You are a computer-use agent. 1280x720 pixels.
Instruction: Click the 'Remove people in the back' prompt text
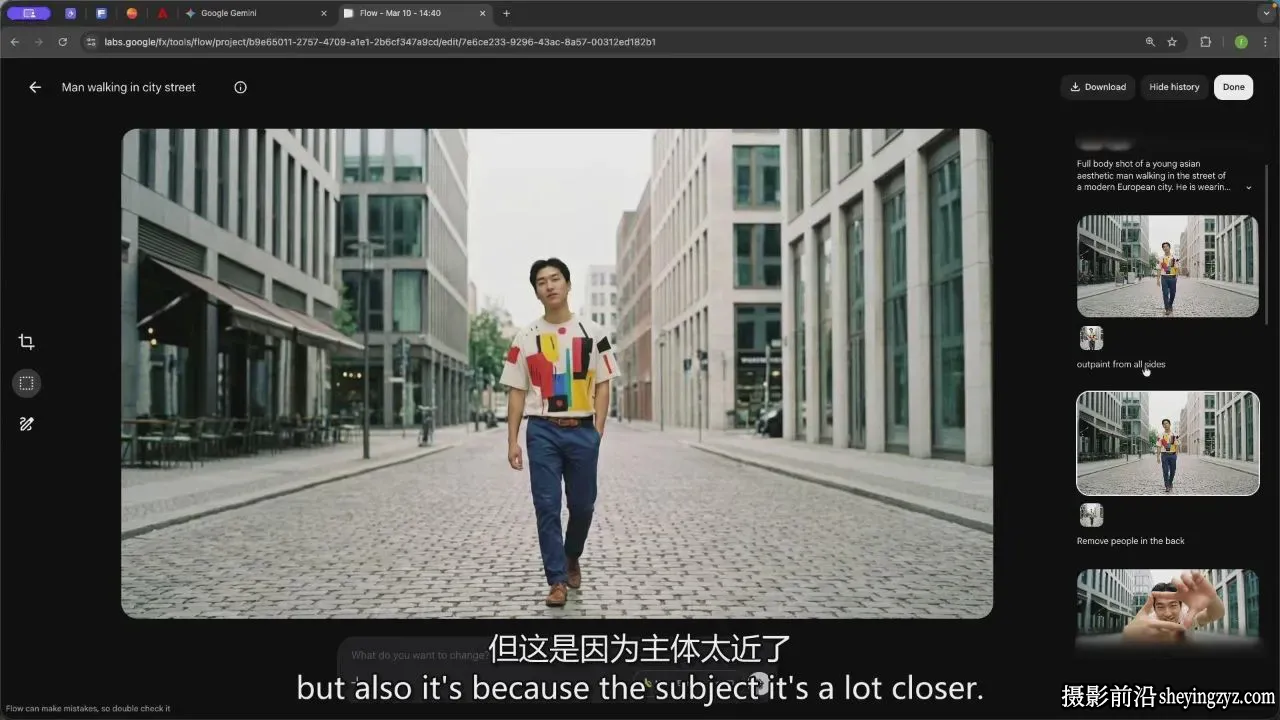1130,541
